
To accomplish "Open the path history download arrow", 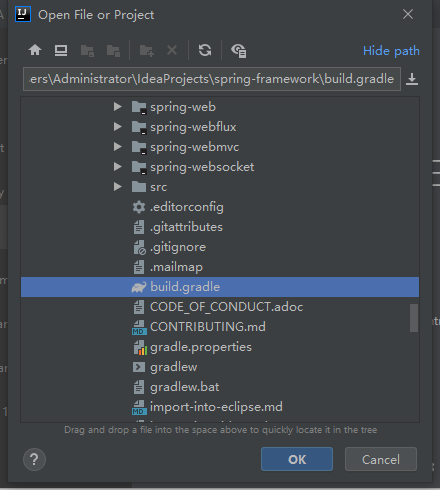I will (412, 79).
